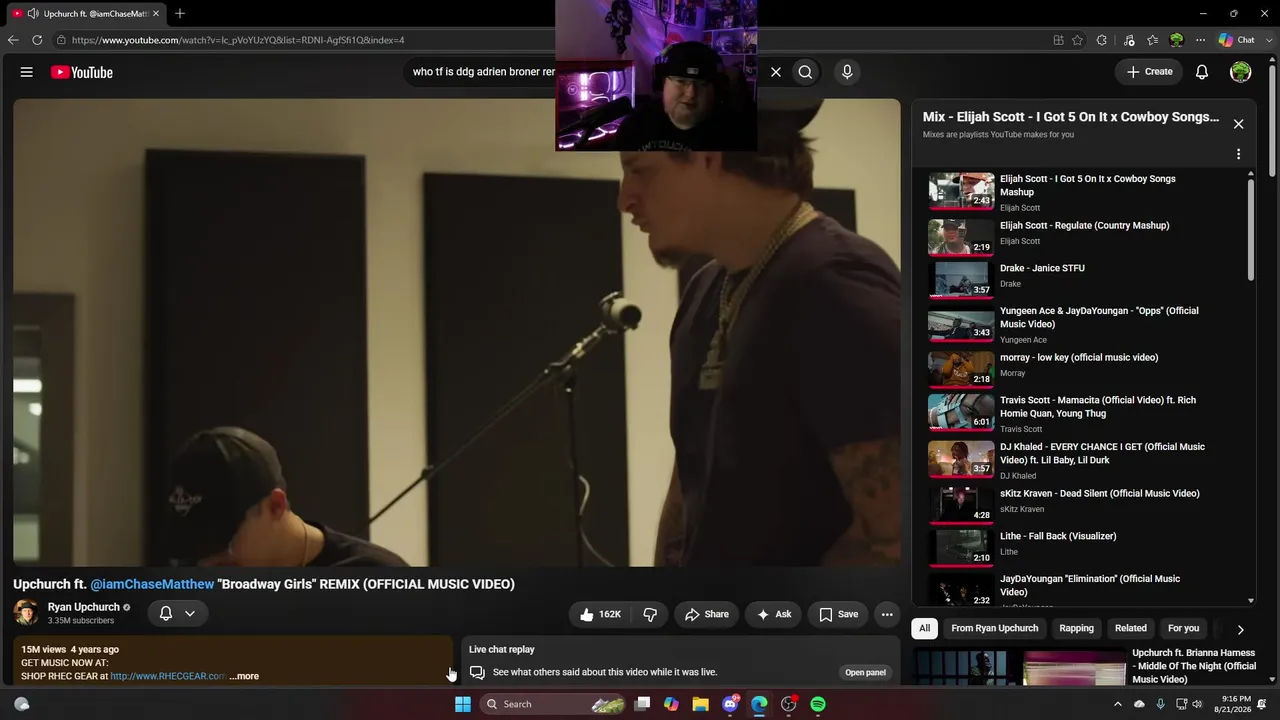
Task: Click the taskbar Search box
Action: (553, 704)
